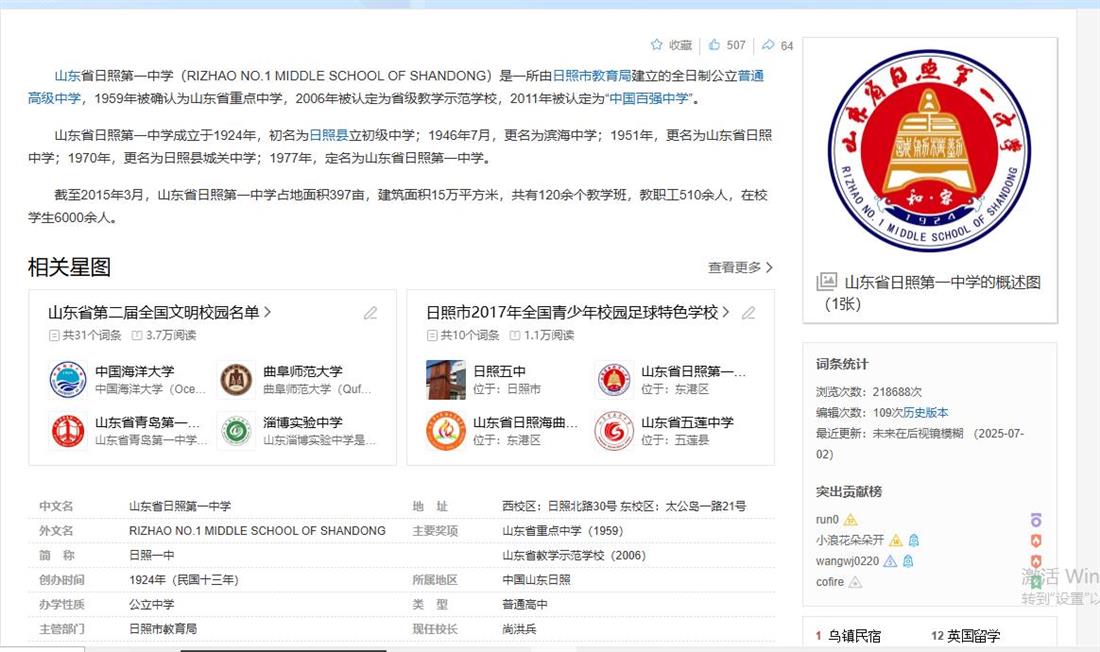The image size is (1100, 652).
Task: Open the 日照五中 photo thumbnail
Action: click(x=445, y=380)
